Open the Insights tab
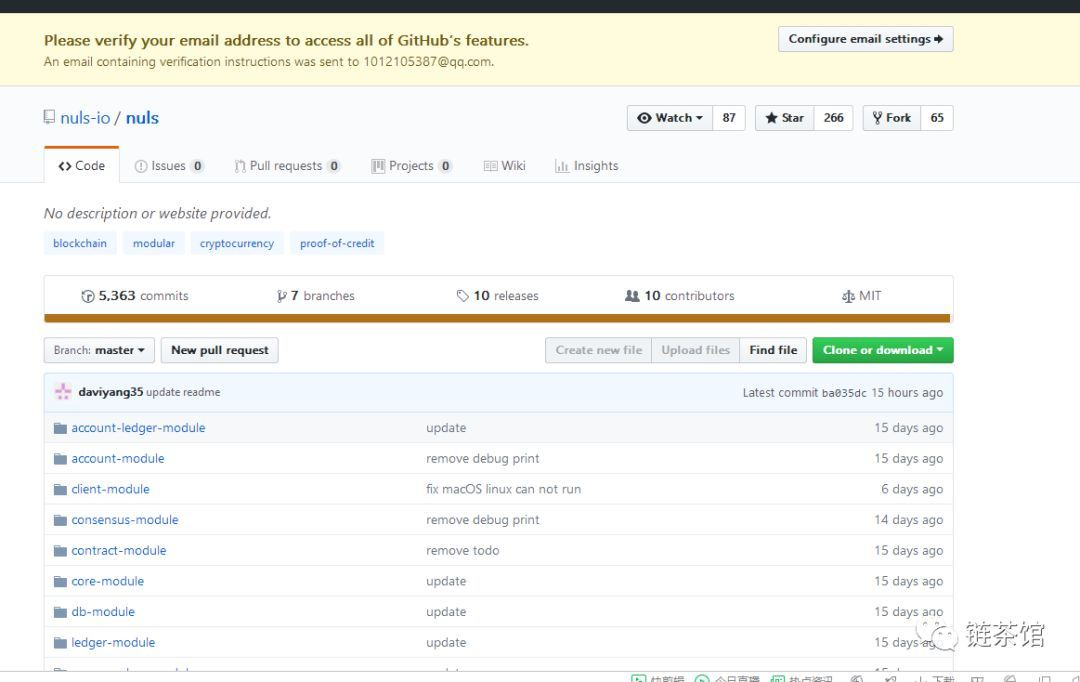Viewport: 1080px width, 682px height. click(587, 166)
